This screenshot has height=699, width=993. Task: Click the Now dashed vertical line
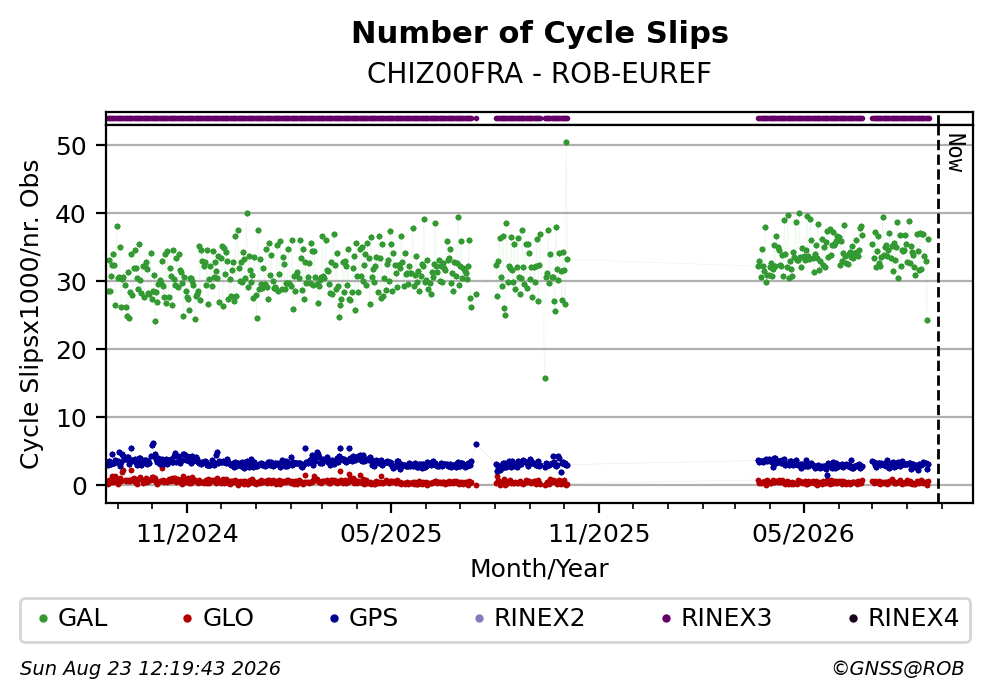coord(938,309)
